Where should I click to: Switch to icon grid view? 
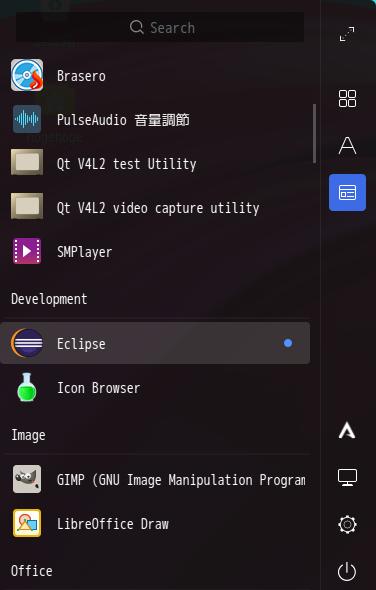pos(347,99)
